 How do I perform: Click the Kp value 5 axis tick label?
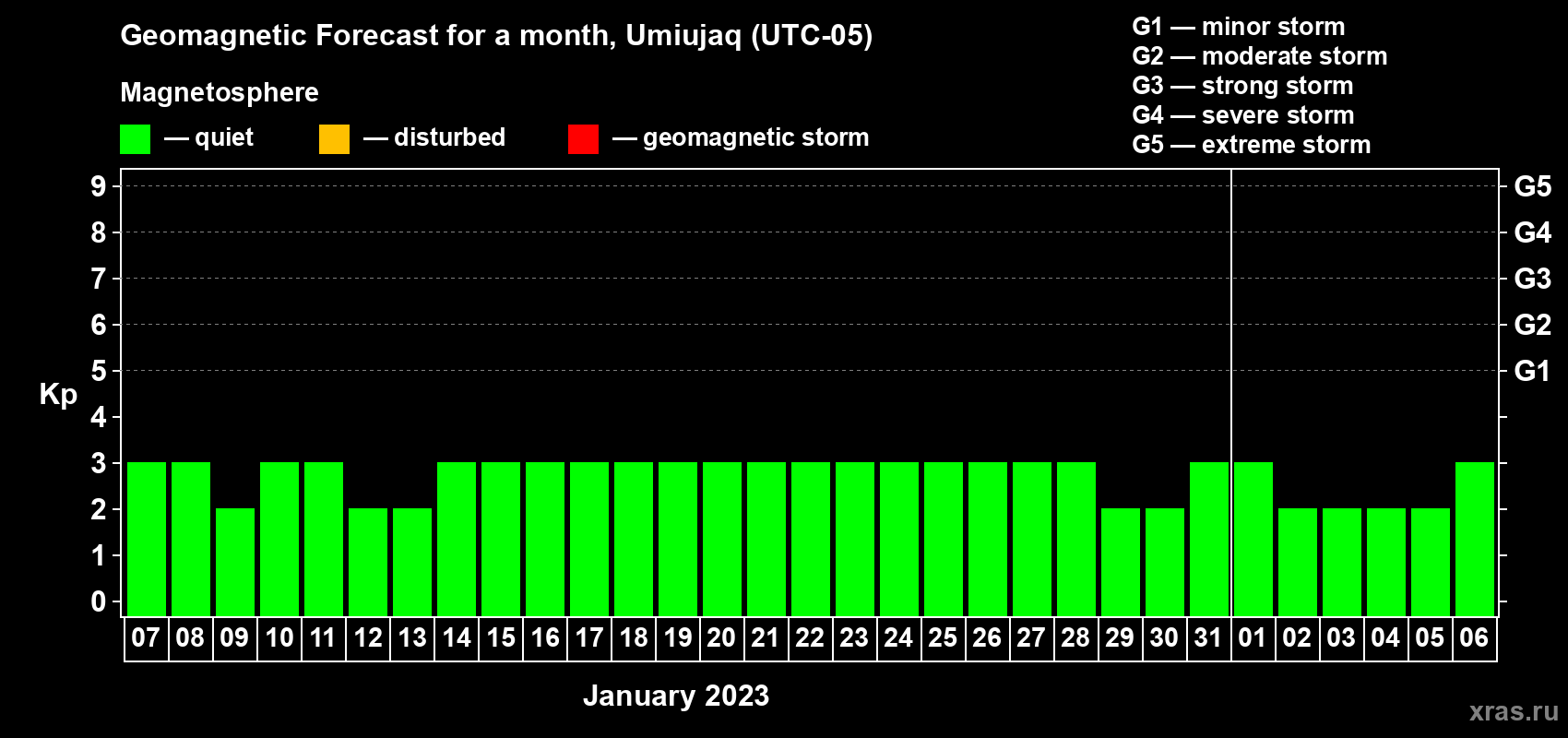(x=99, y=372)
